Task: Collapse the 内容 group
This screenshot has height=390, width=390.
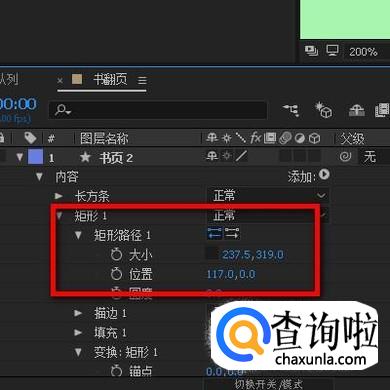Action: [x=39, y=177]
